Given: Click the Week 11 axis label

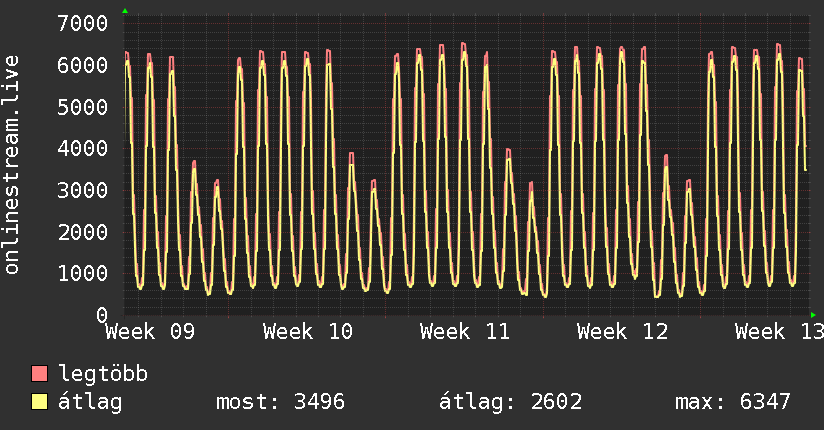Looking at the screenshot, I should [x=465, y=331].
